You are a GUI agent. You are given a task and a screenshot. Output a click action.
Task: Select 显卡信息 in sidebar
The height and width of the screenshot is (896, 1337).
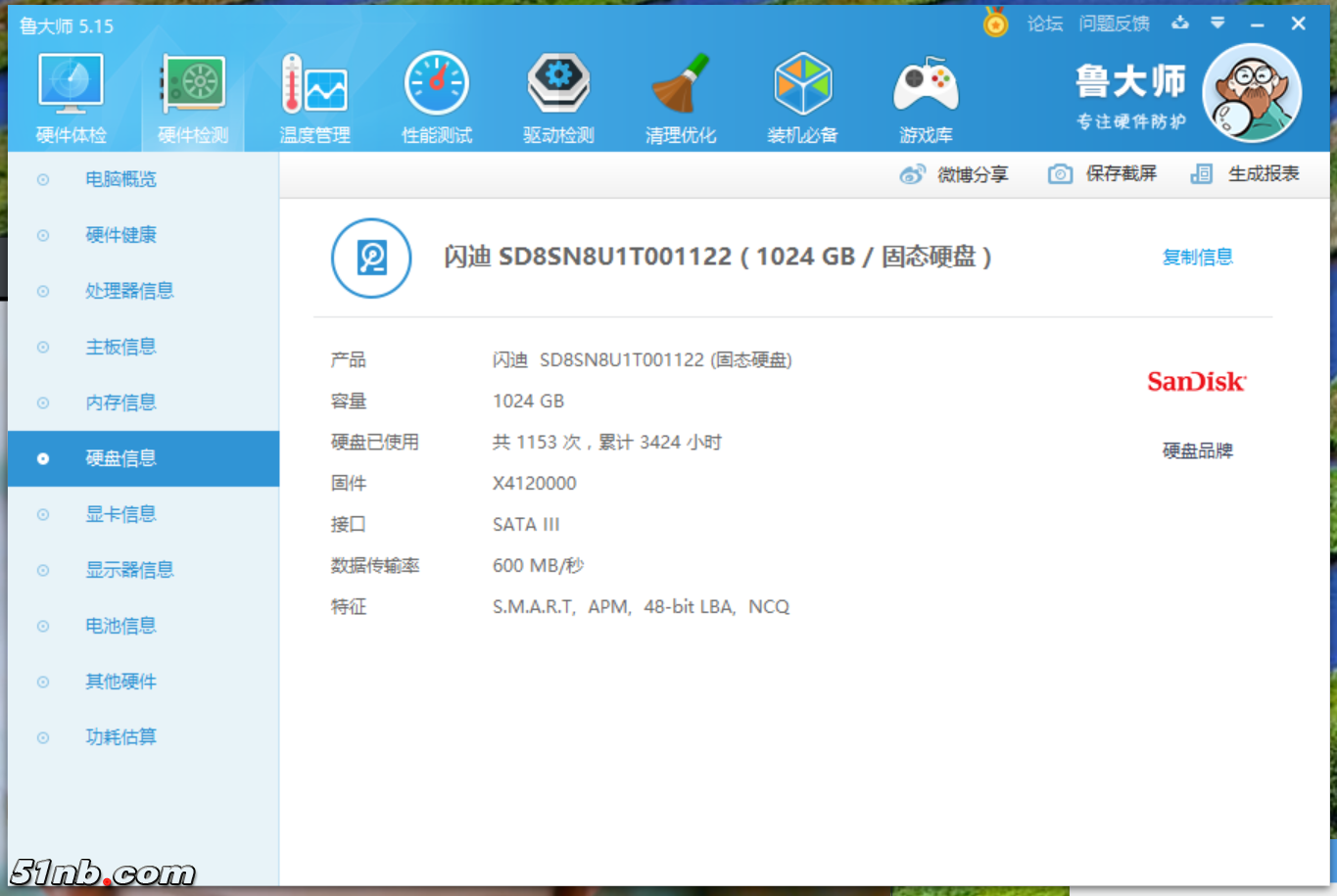(x=143, y=514)
